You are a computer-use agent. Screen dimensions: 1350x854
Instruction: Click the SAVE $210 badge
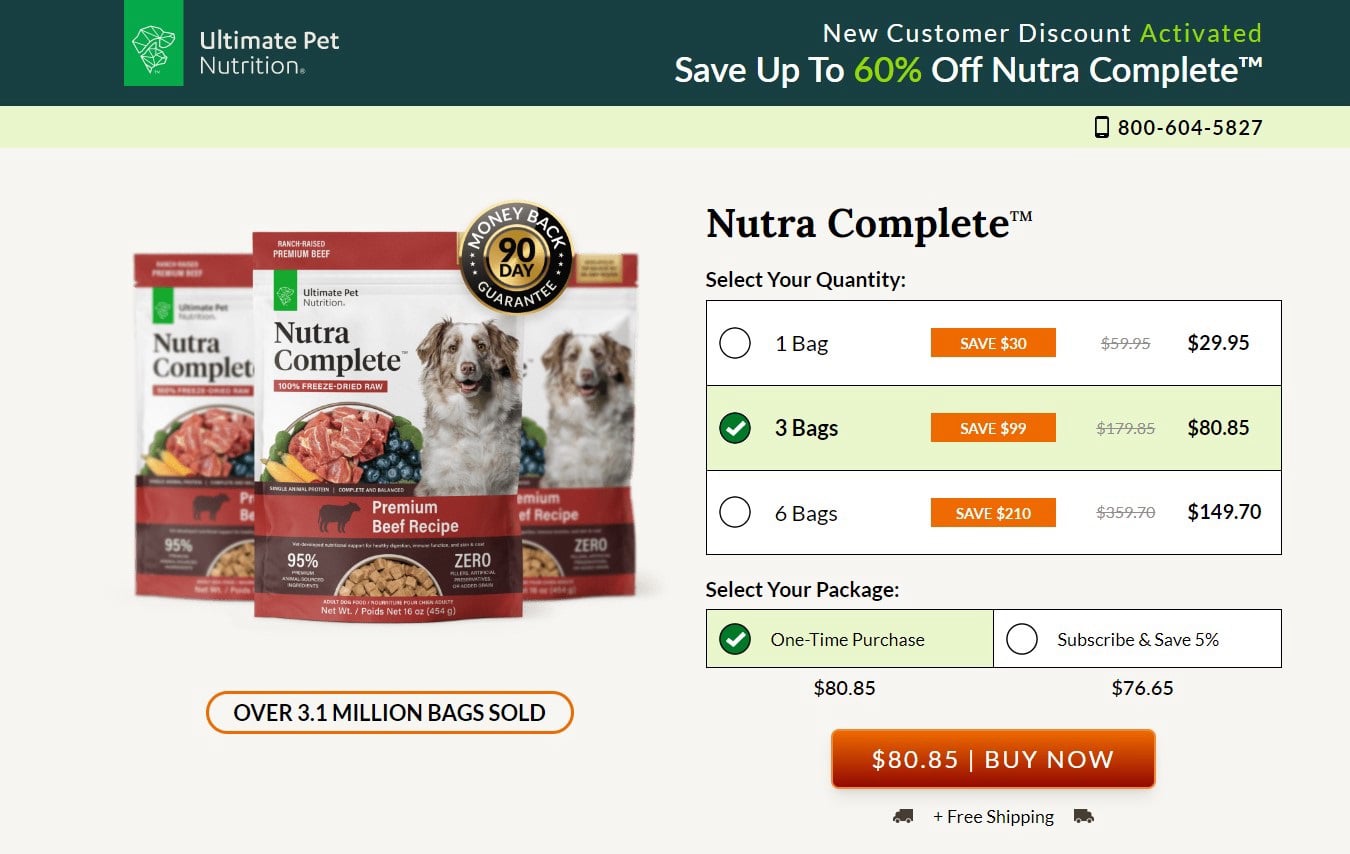(993, 512)
